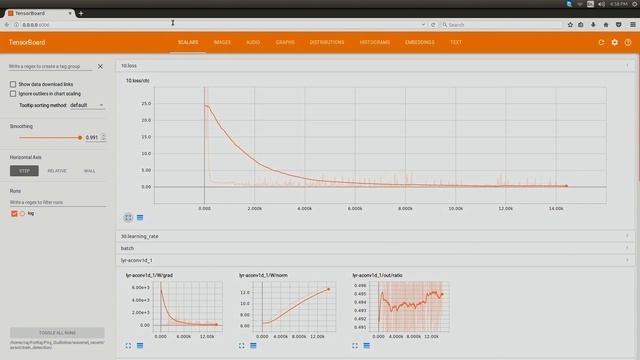
Task: Click the TensorBoard title logo
Action: [x=27, y=42]
